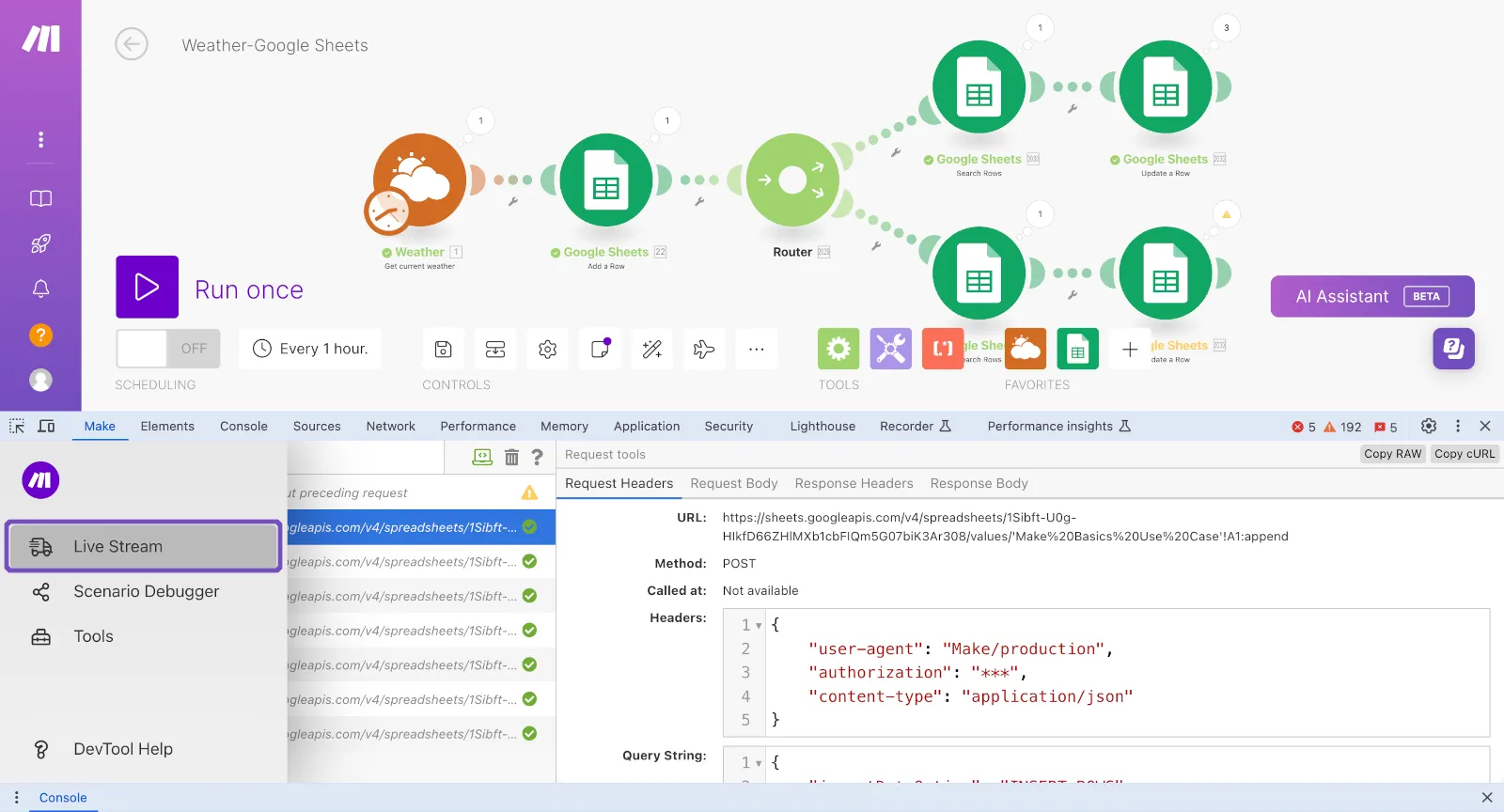Open the resources book icon in the sidebar
1504x812 pixels.
[40, 198]
